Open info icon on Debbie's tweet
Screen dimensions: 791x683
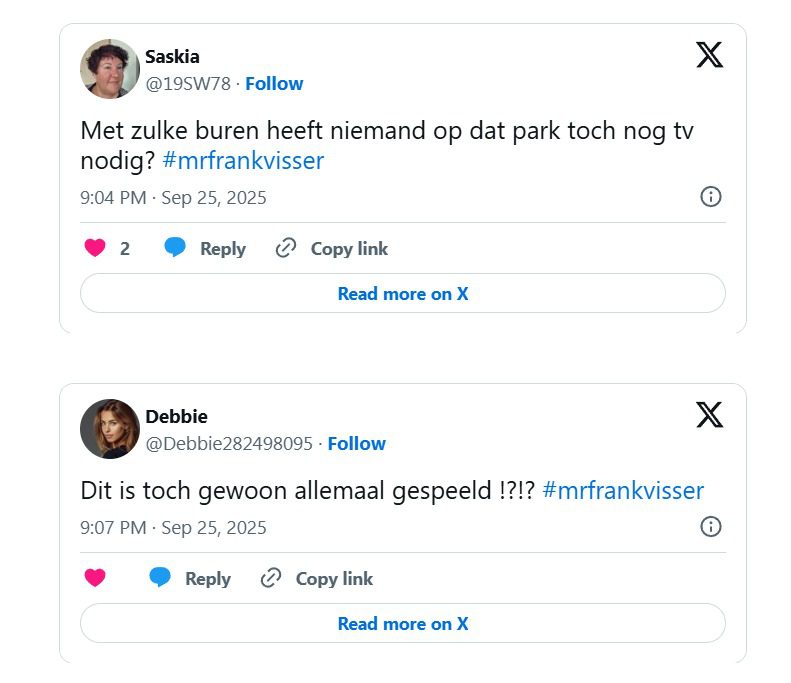(x=710, y=526)
